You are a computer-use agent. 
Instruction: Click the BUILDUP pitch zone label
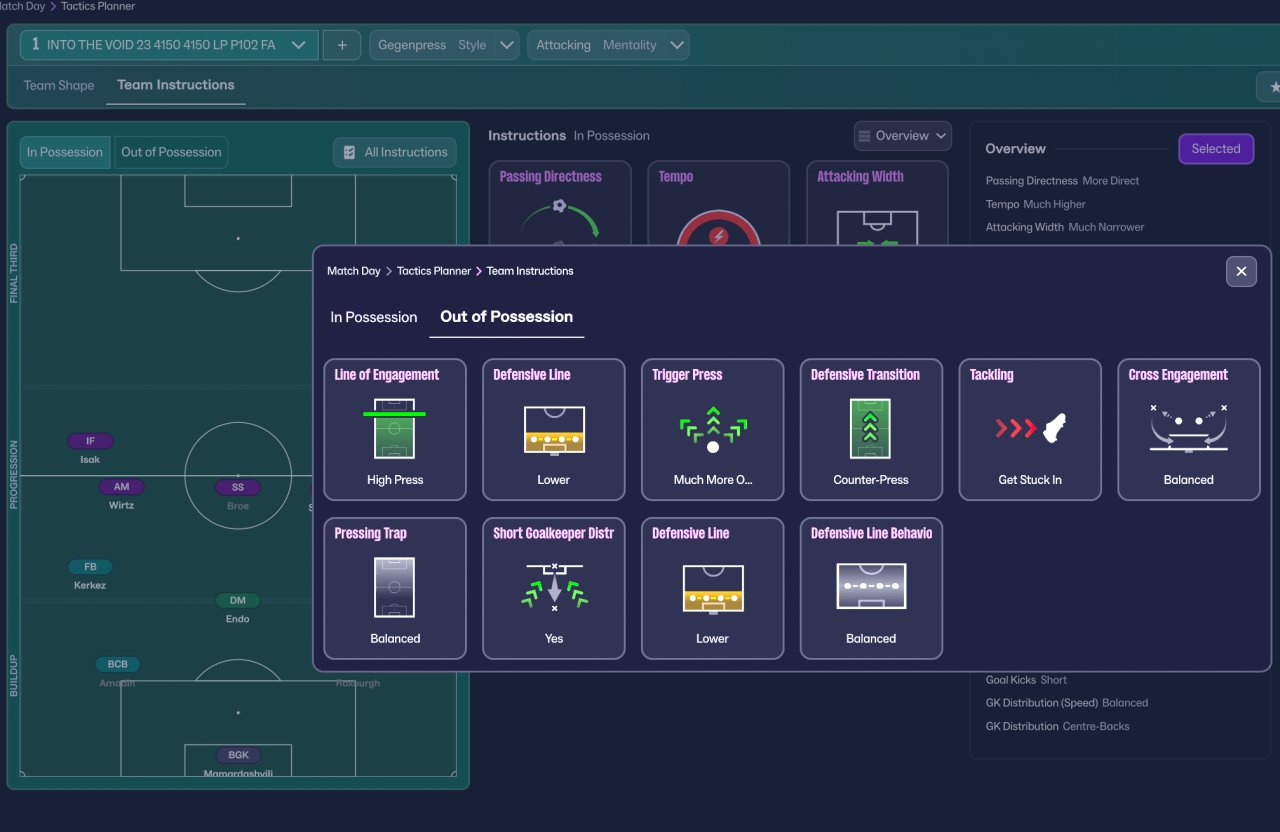14,676
